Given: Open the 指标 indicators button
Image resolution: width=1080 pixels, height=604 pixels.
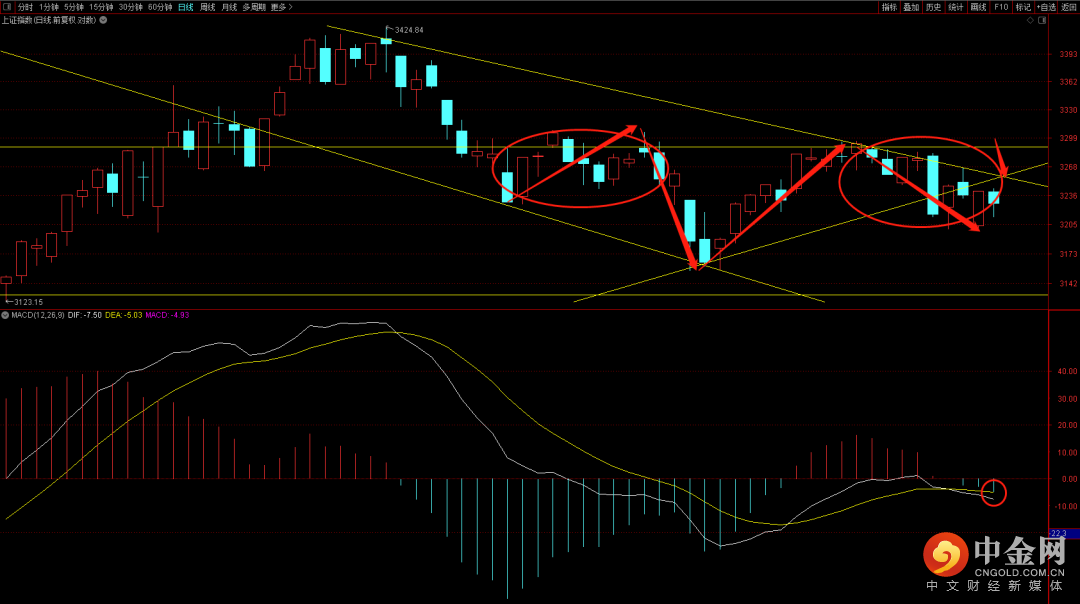Looking at the screenshot, I should pos(889,7).
